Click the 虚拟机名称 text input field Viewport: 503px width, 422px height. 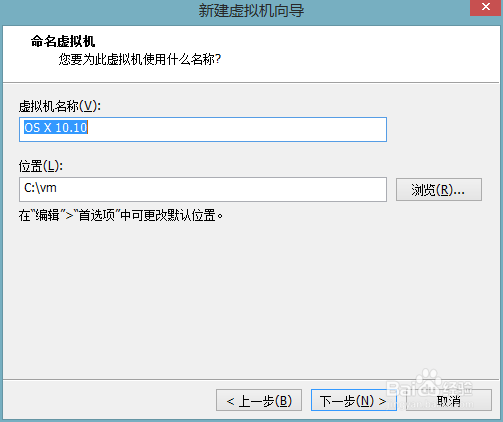point(203,129)
